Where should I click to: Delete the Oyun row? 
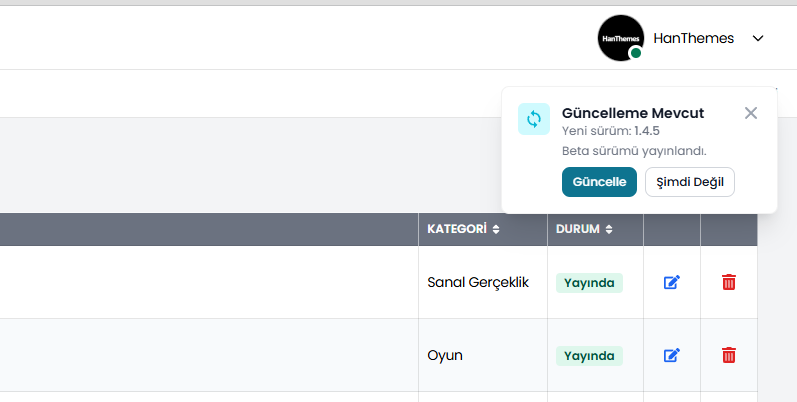(729, 355)
